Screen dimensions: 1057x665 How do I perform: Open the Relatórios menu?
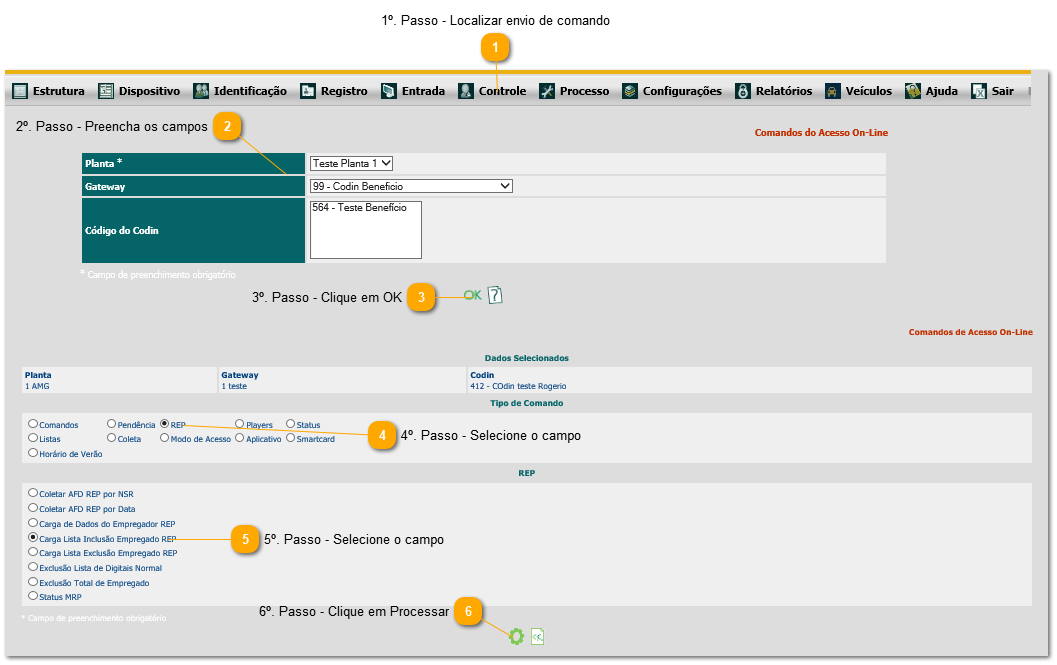784,91
